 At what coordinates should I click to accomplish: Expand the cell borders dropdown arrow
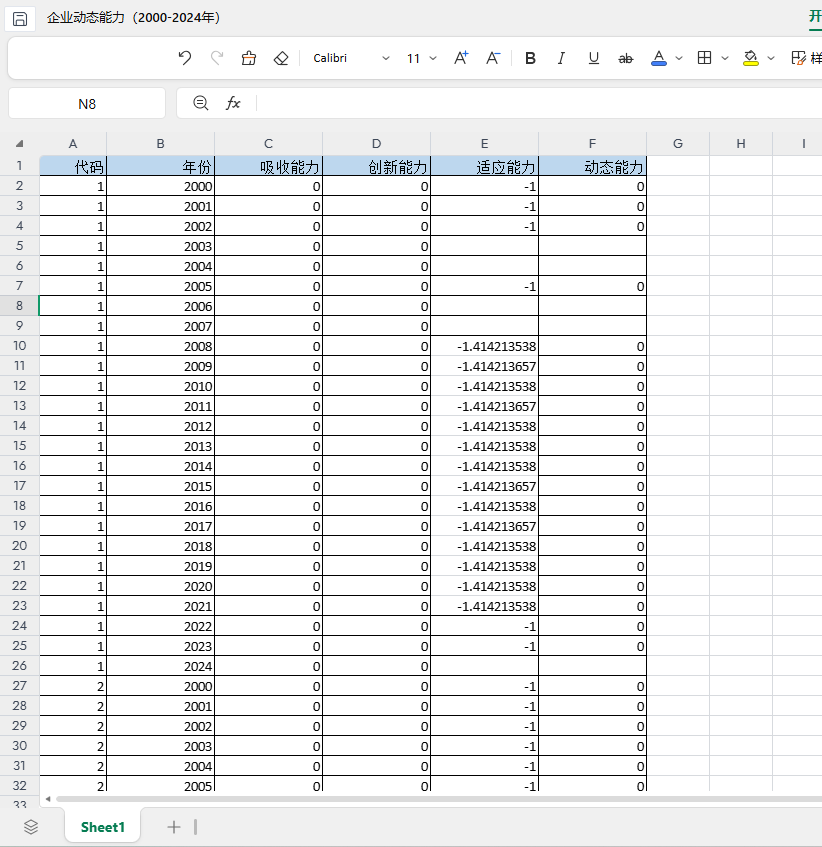click(725, 58)
